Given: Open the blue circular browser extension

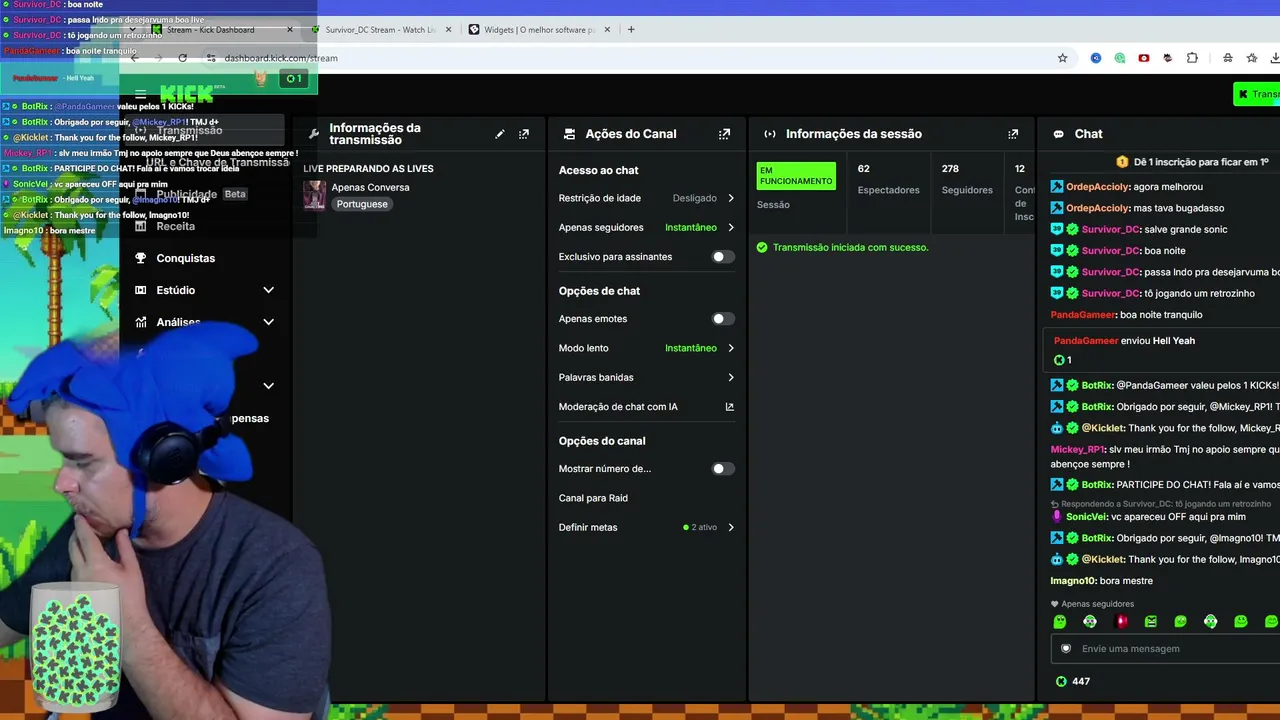Looking at the screenshot, I should point(1096,58).
